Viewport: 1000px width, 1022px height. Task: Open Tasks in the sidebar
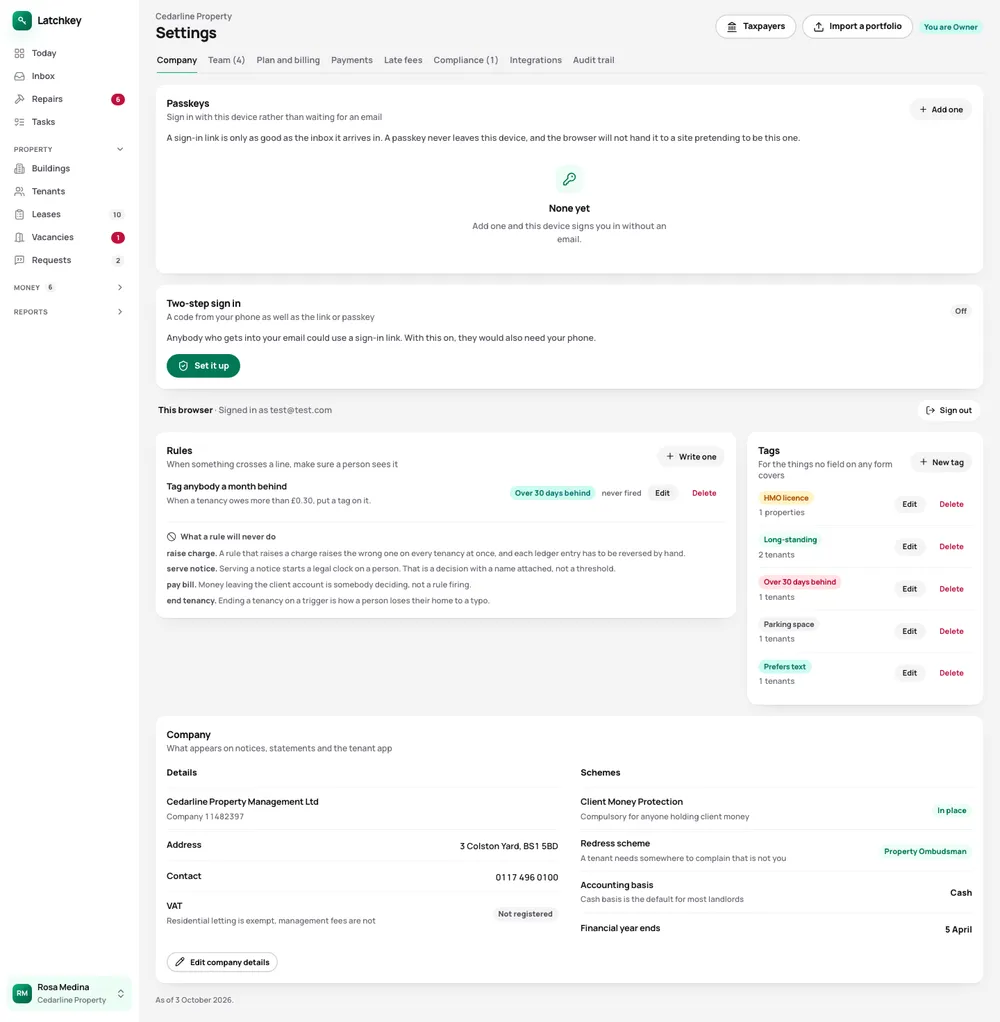[x=68, y=122]
